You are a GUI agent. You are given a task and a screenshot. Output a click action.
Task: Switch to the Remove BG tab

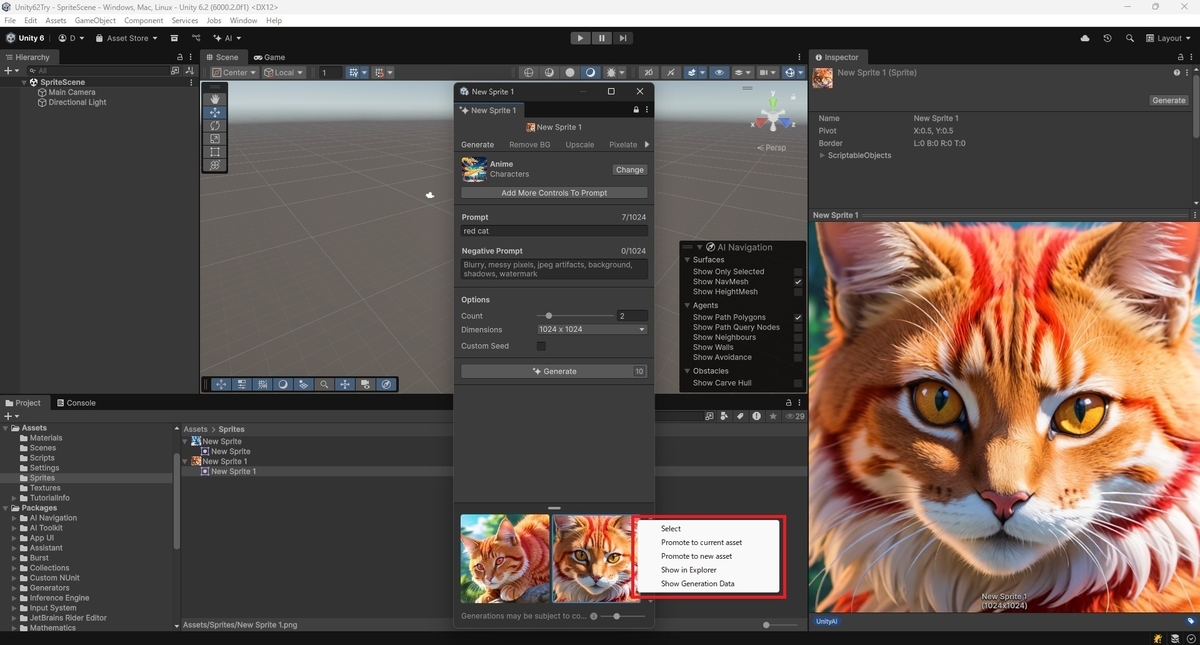[x=529, y=144]
